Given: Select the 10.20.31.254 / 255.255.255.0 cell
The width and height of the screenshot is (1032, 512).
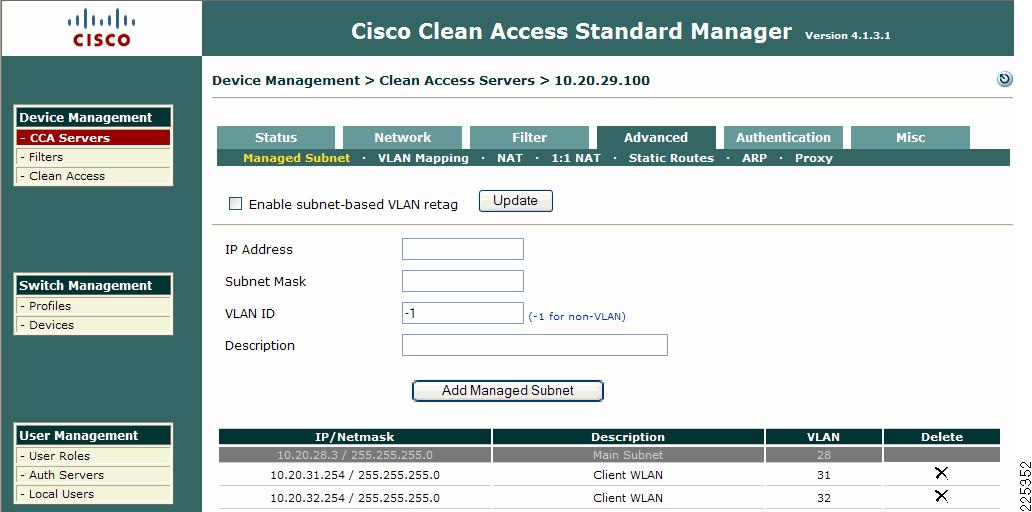Looking at the screenshot, I should [x=355, y=474].
